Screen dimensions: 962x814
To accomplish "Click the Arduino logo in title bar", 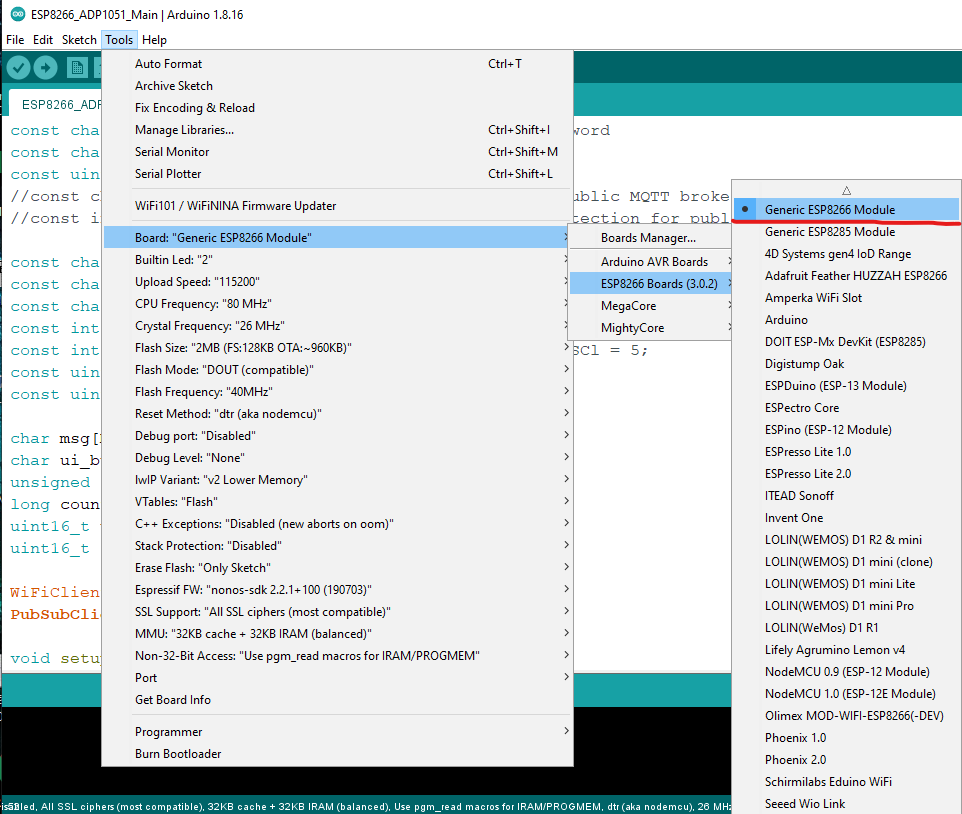I will point(18,14).
